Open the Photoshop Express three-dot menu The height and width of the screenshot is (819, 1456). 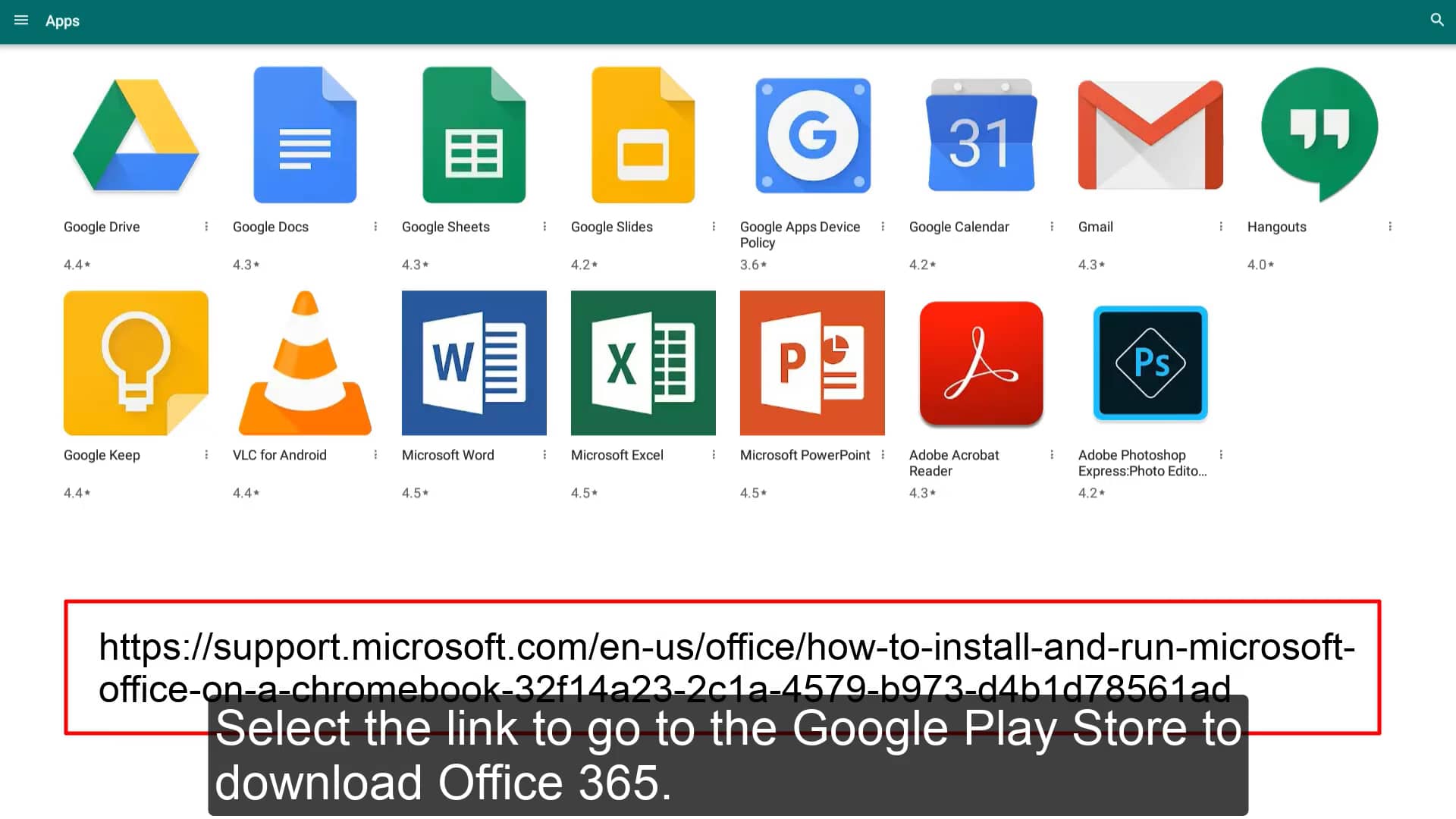tap(1221, 455)
